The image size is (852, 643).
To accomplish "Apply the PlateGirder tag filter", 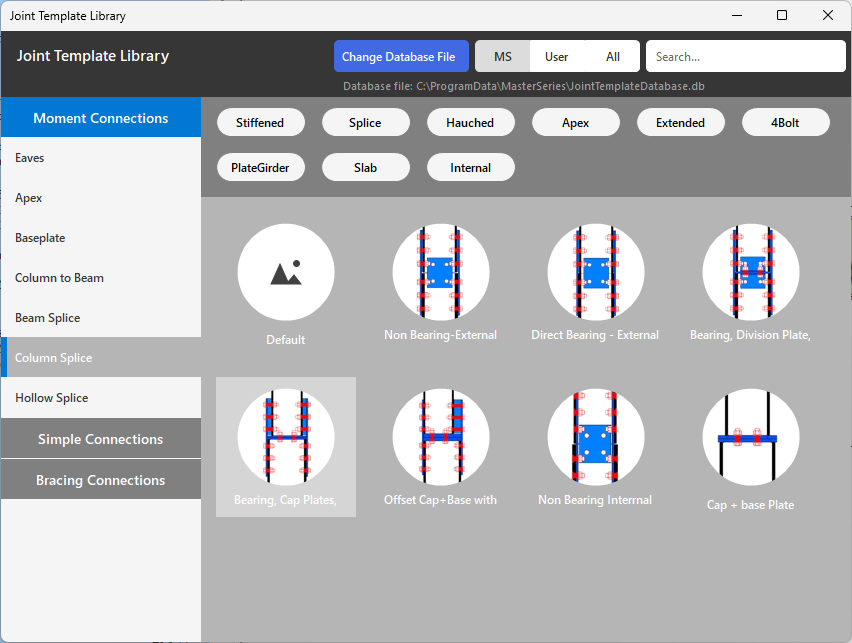I will (x=260, y=168).
